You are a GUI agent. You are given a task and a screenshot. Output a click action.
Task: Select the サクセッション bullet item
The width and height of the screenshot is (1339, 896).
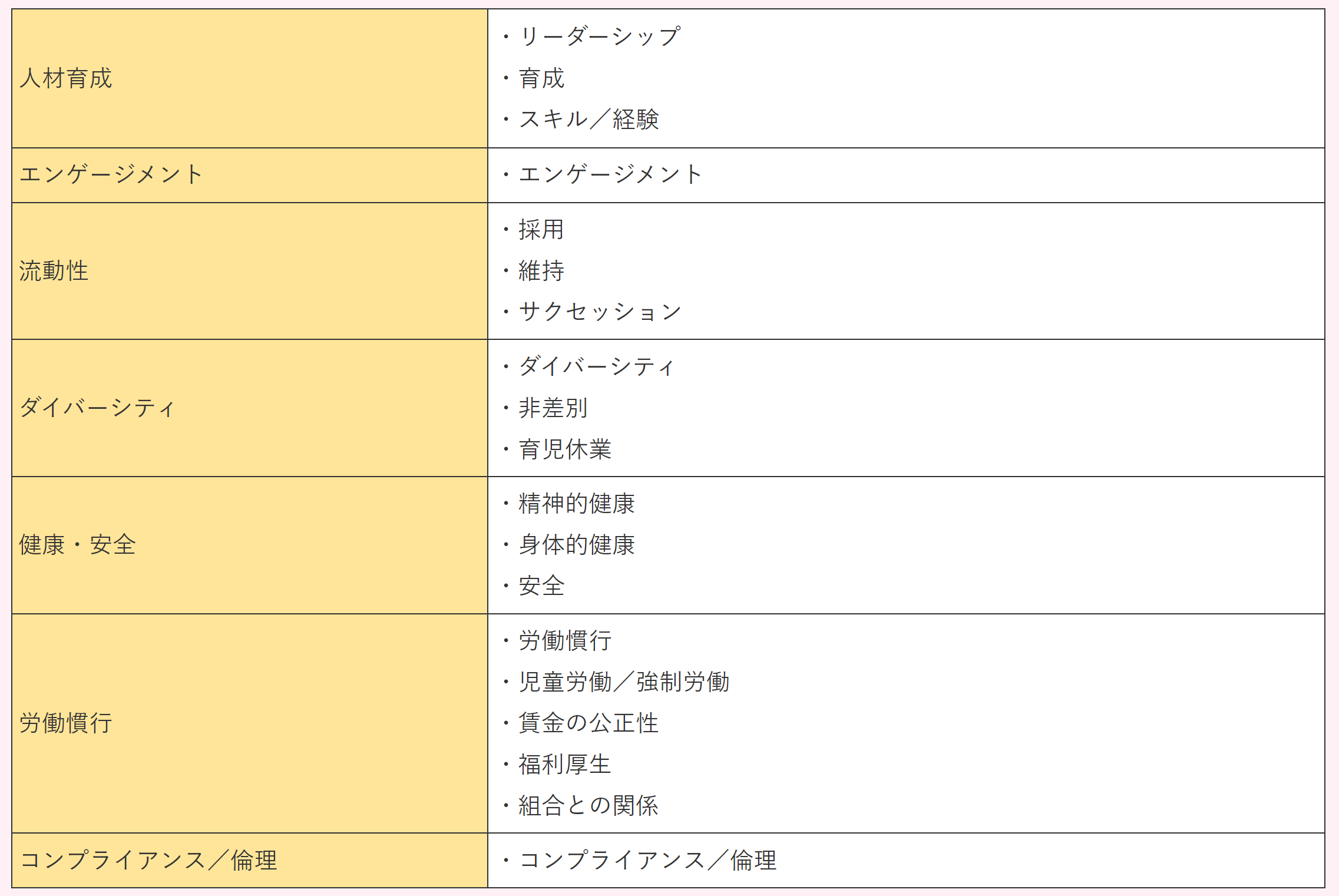(x=600, y=312)
